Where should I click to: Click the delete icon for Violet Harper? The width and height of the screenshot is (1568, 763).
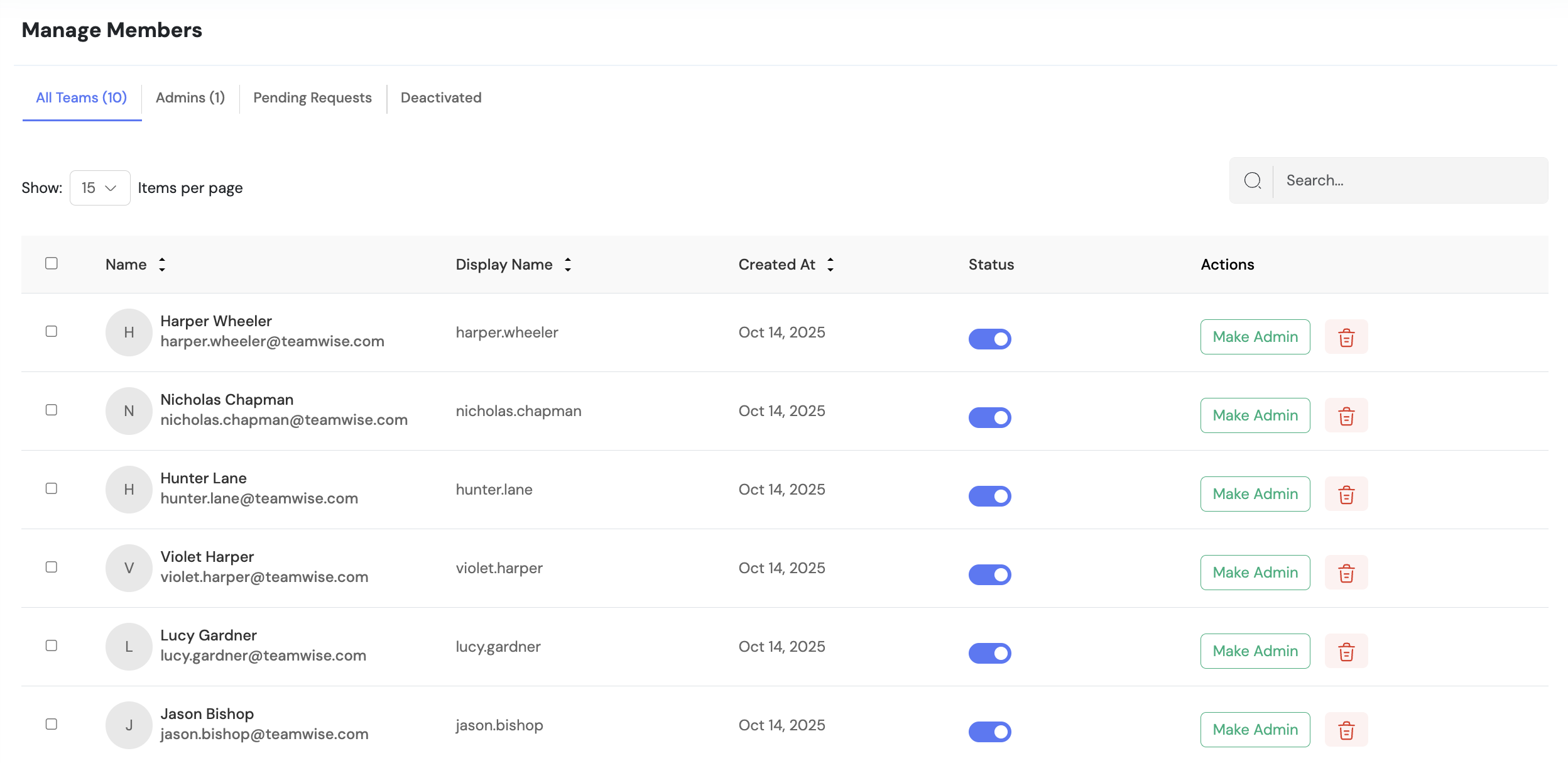pos(1346,573)
